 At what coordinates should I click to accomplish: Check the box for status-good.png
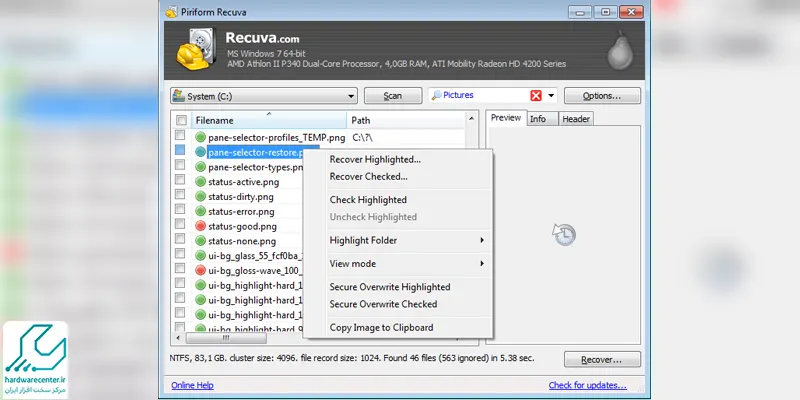pyautogui.click(x=180, y=224)
